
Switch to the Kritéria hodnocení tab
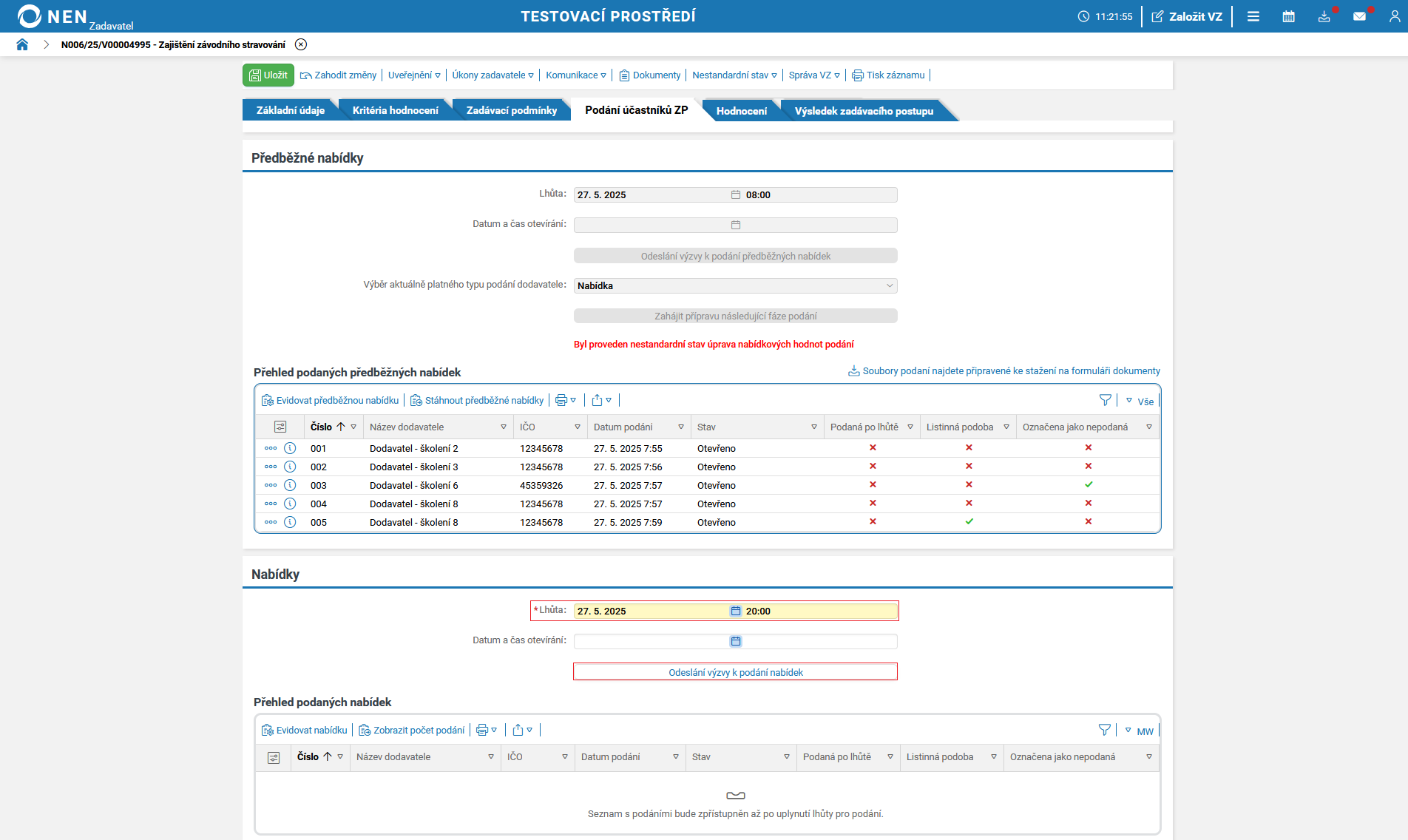pyautogui.click(x=395, y=110)
